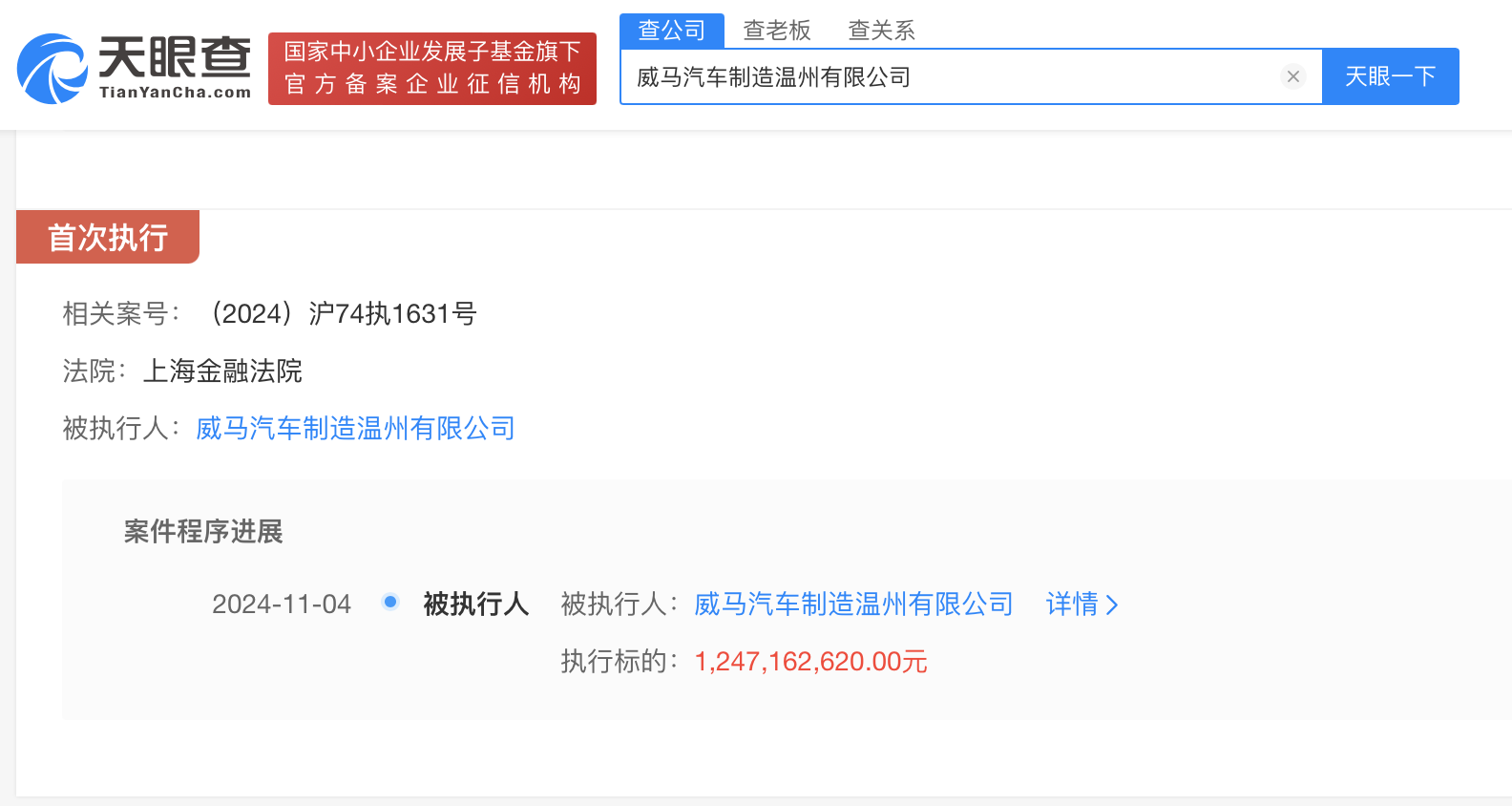Image resolution: width=1512 pixels, height=806 pixels.
Task: Click the bold 被执行人 stage label
Action: coord(476,604)
